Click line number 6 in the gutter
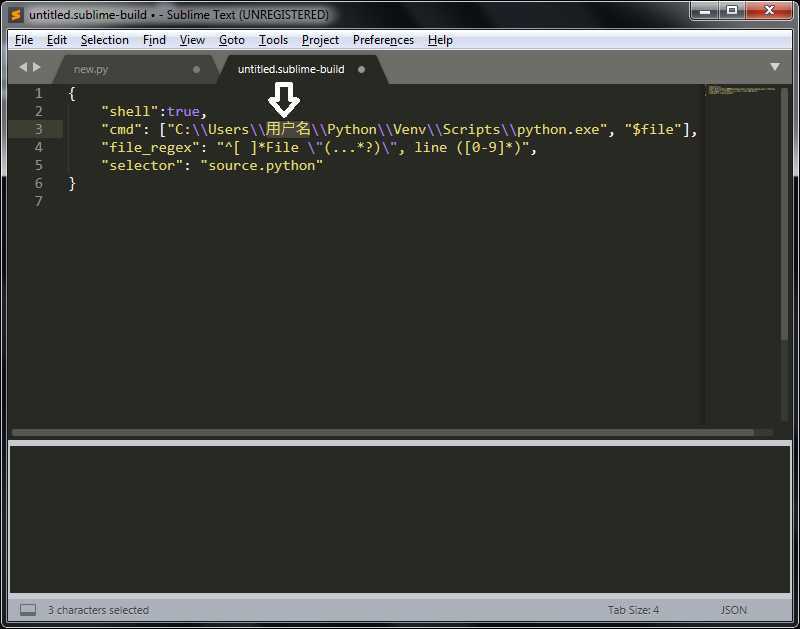The image size is (800, 629). [x=38, y=183]
